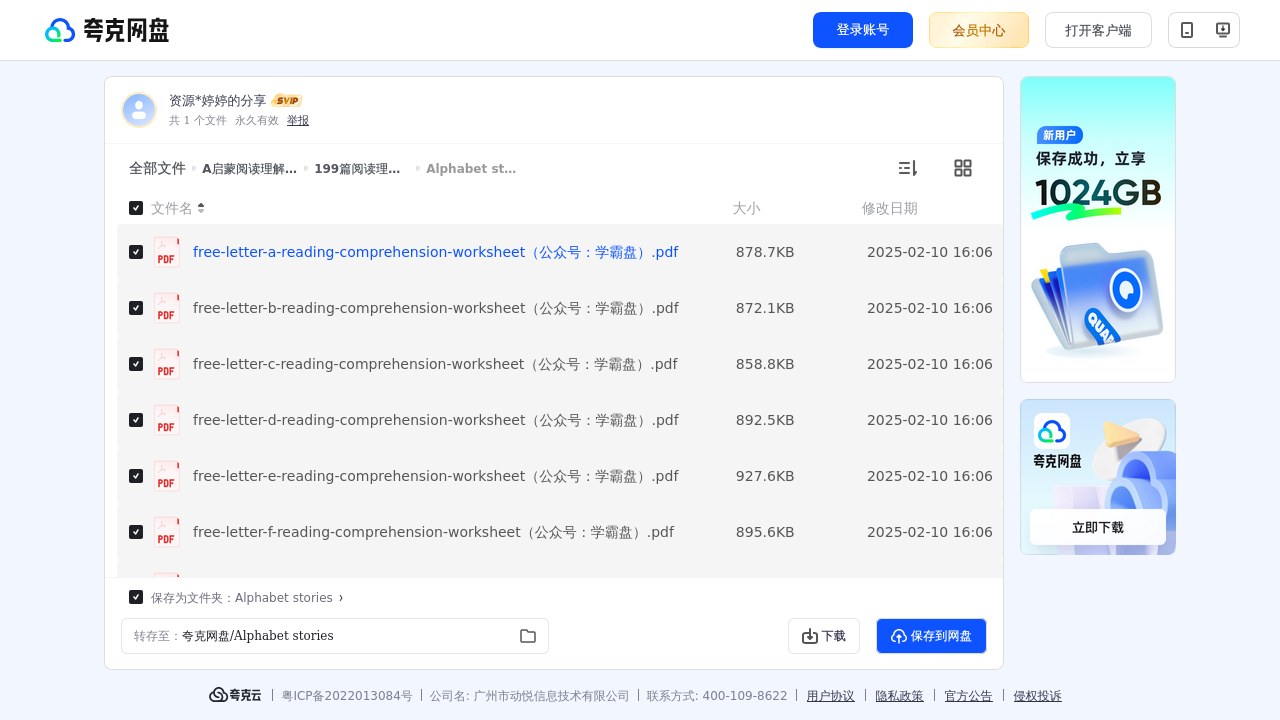The width and height of the screenshot is (1280, 720).
Task: Open free-letter-b-reading-comprehension-worksheet file
Action: coord(435,308)
